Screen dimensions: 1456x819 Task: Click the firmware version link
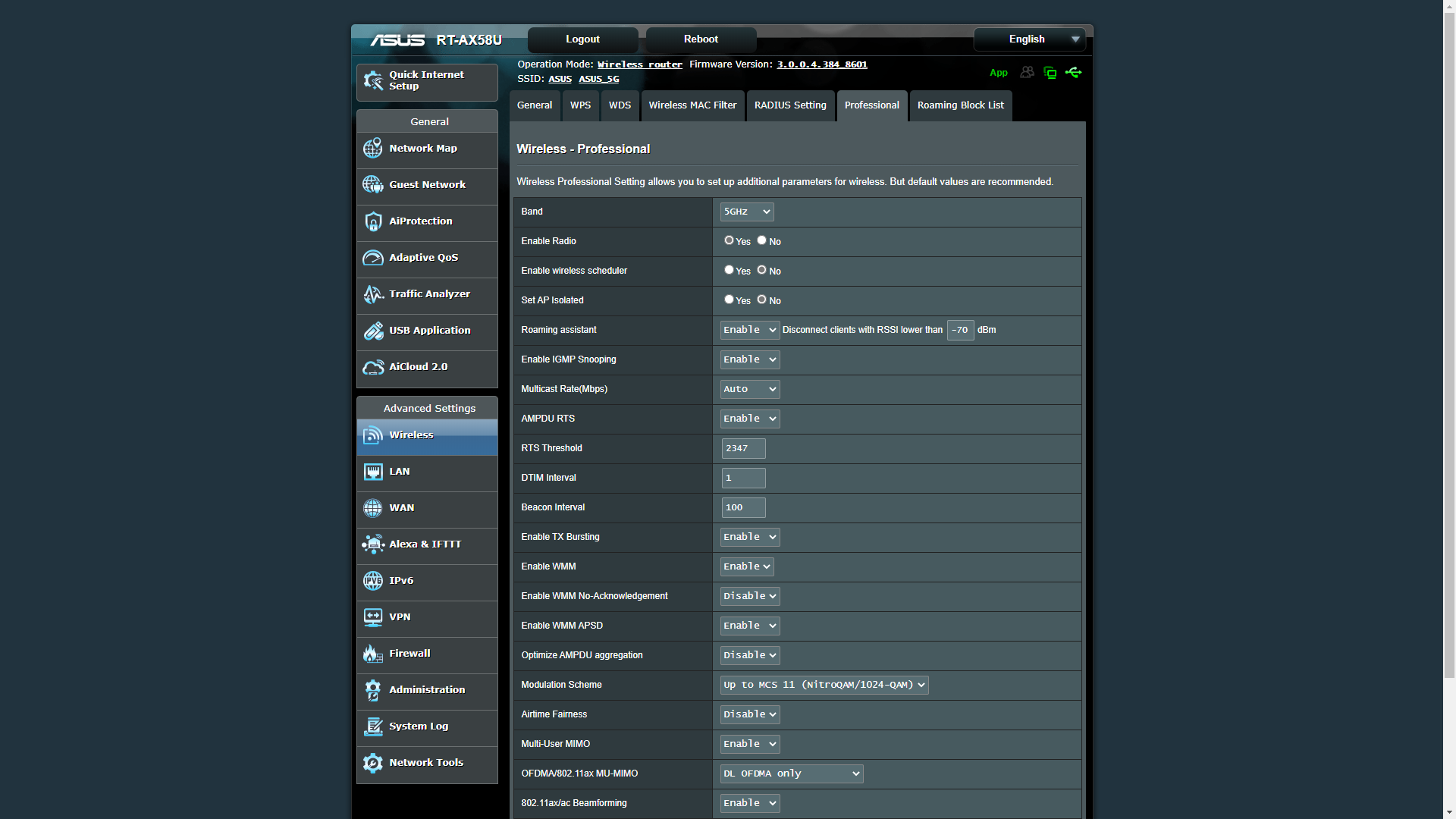(822, 64)
